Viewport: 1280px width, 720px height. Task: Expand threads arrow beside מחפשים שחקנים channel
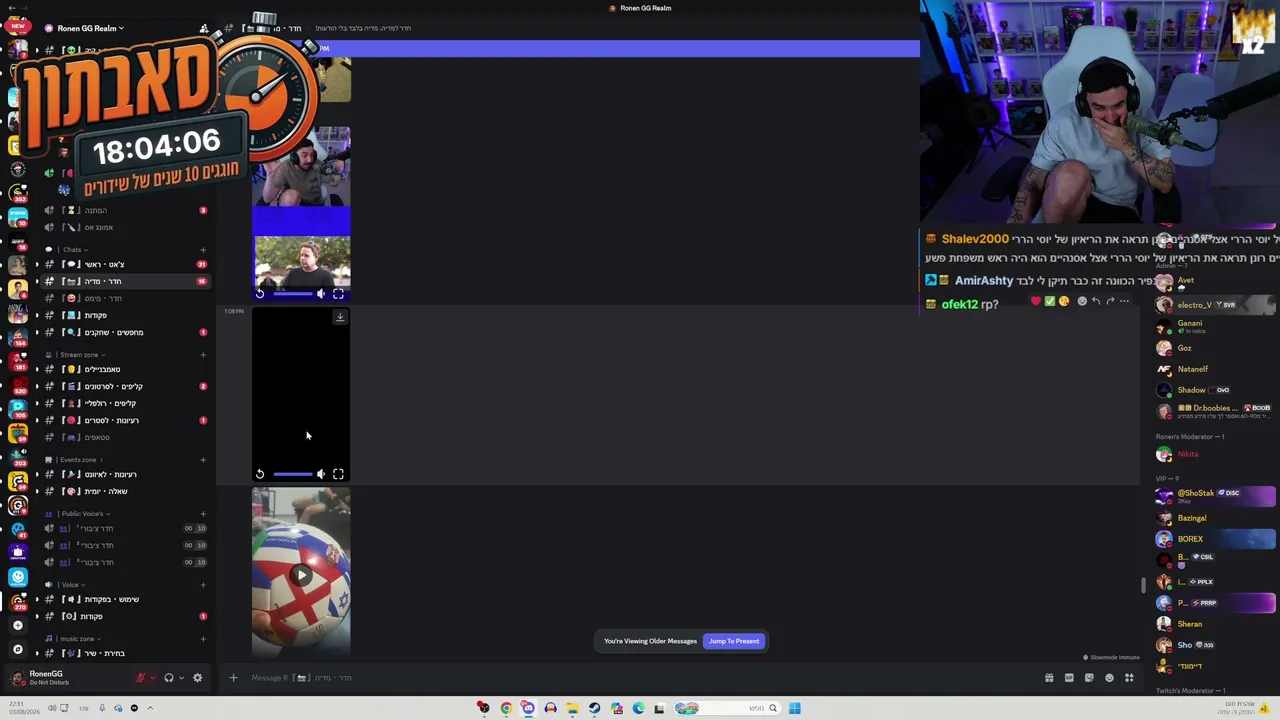tap(37, 333)
